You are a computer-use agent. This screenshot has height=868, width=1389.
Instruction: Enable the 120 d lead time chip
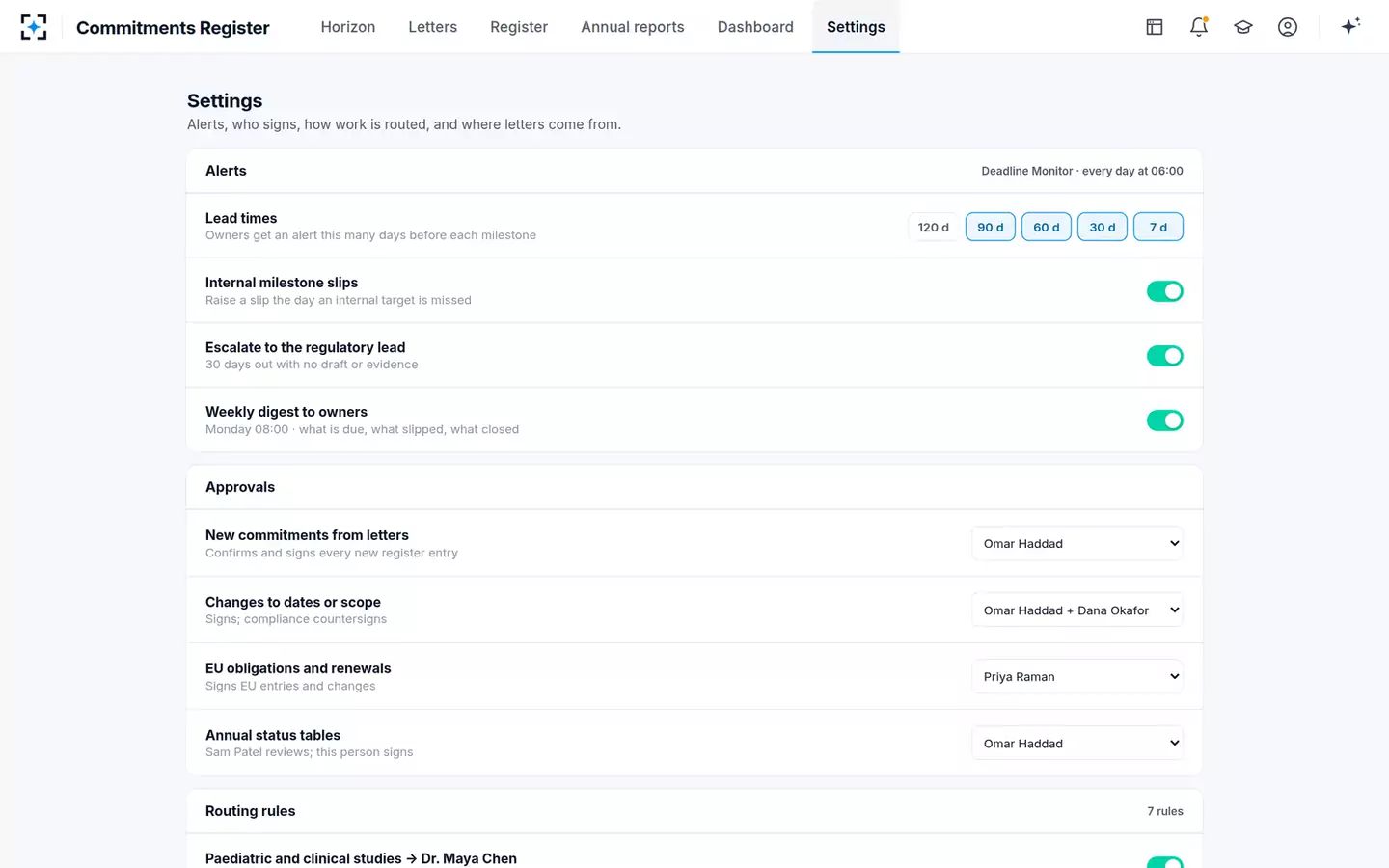click(934, 228)
